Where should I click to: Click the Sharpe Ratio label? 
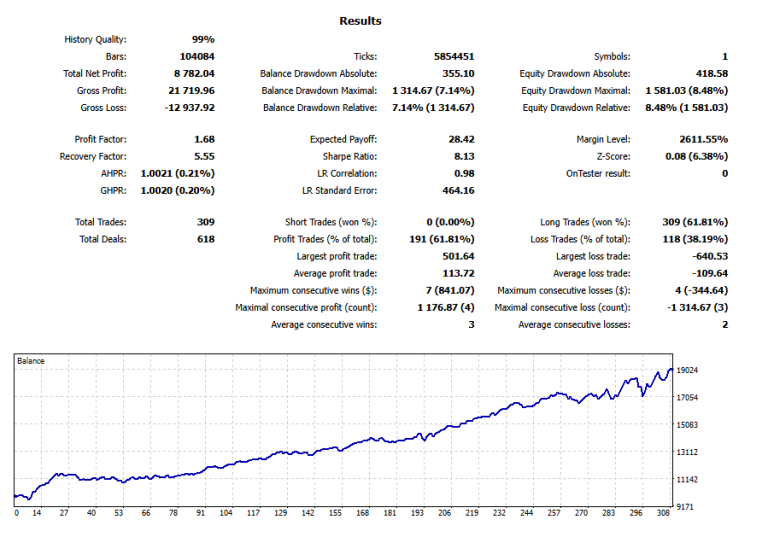[350, 157]
